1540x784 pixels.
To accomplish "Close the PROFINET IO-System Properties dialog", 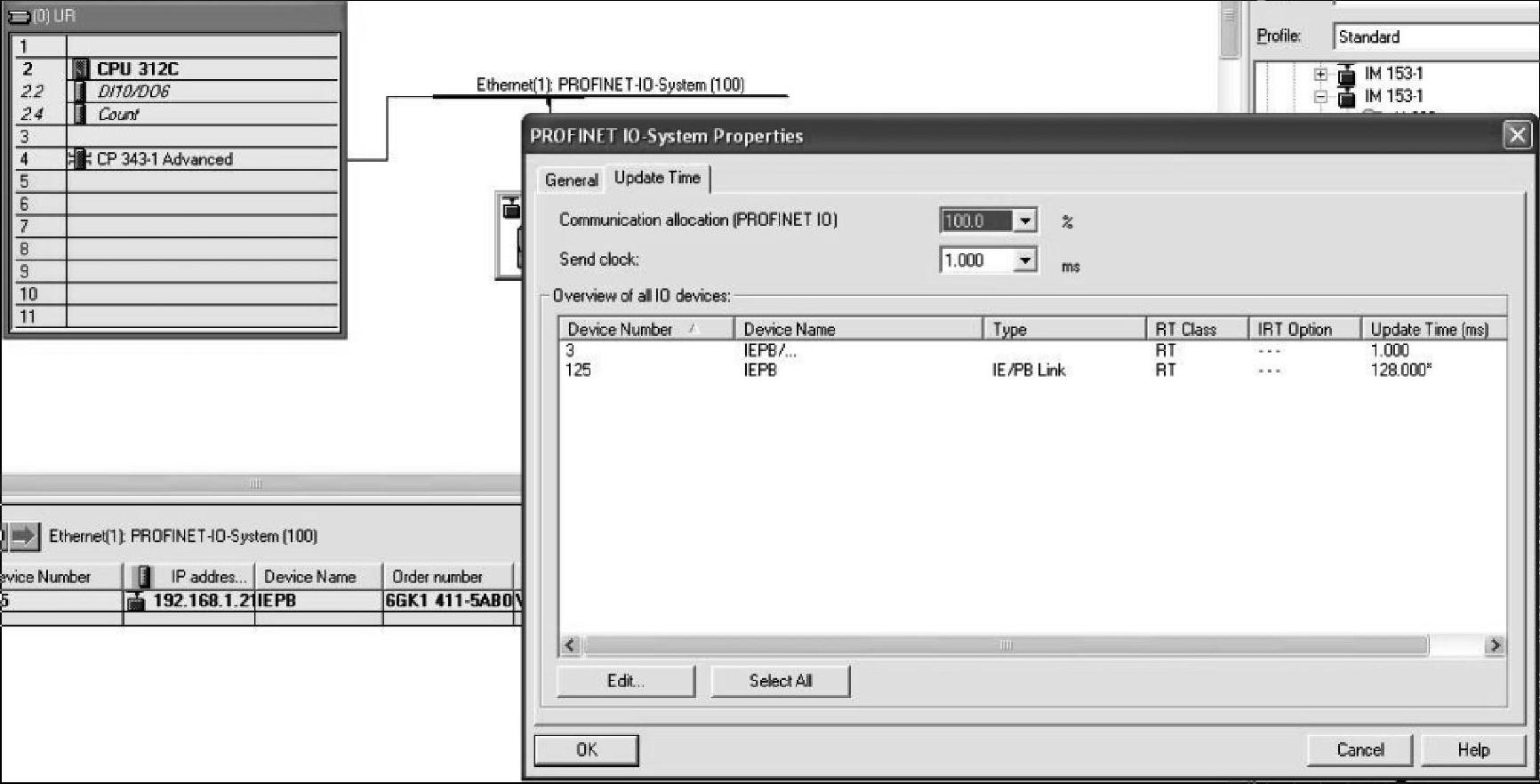I will pos(1517,135).
